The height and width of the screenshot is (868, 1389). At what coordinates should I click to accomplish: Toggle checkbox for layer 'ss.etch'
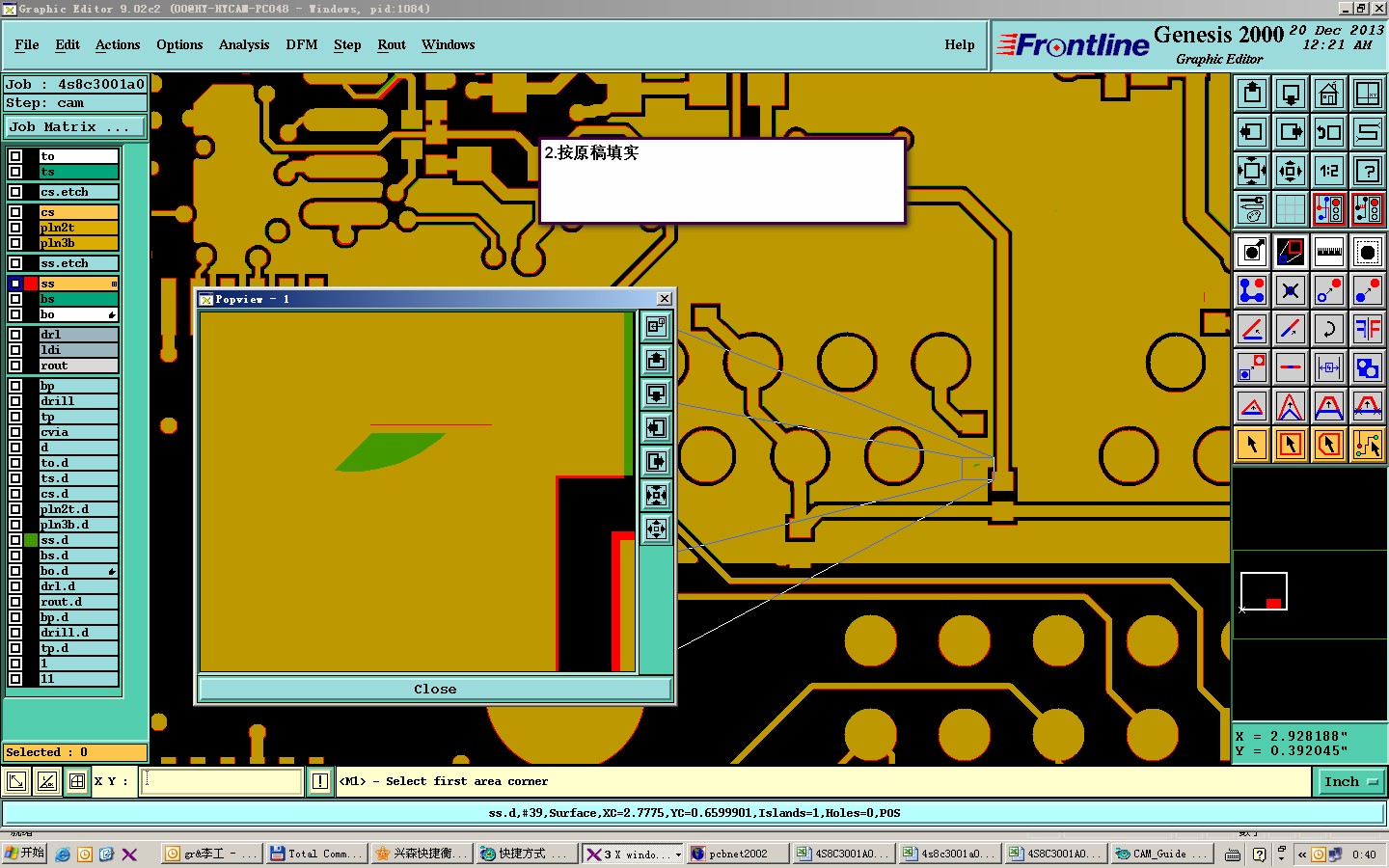15,263
